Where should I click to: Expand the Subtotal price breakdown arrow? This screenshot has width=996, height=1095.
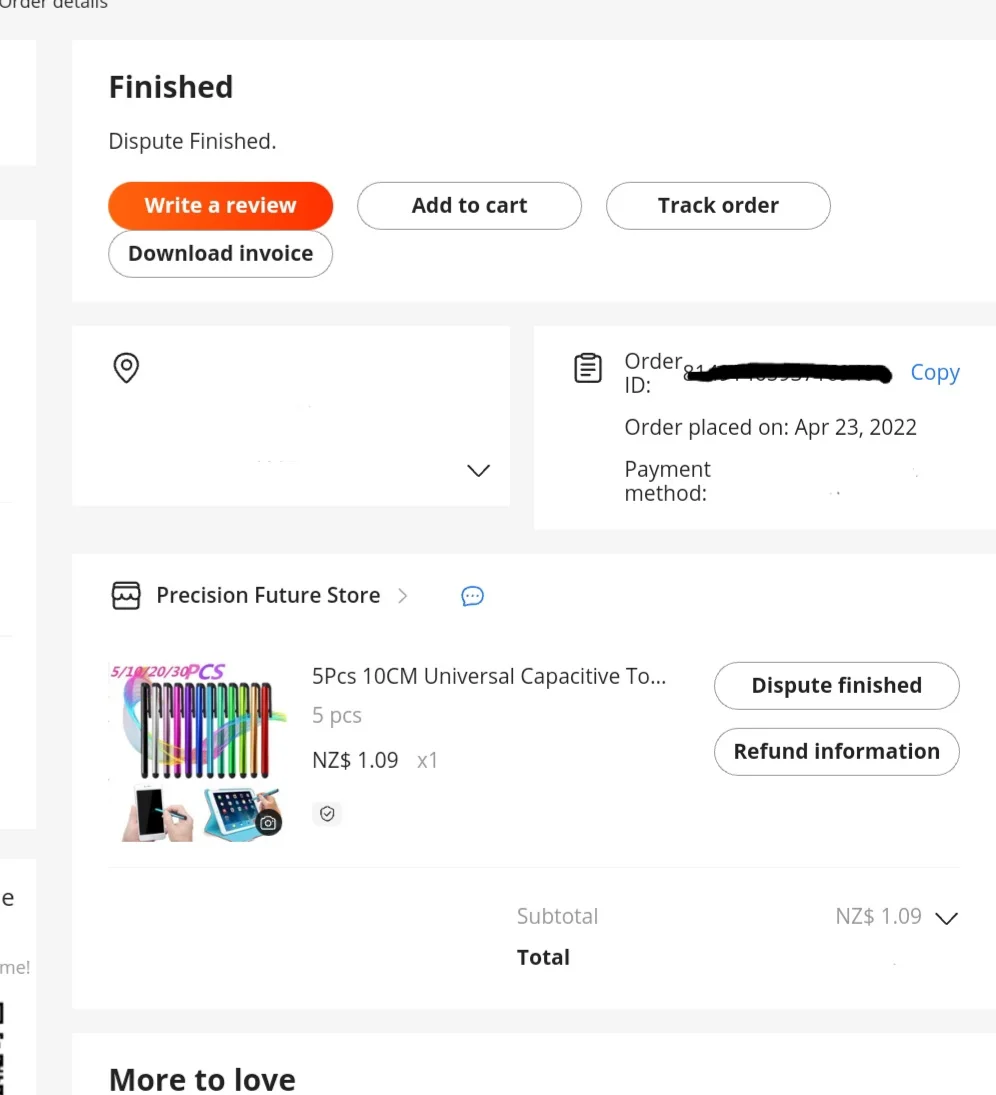(946, 918)
